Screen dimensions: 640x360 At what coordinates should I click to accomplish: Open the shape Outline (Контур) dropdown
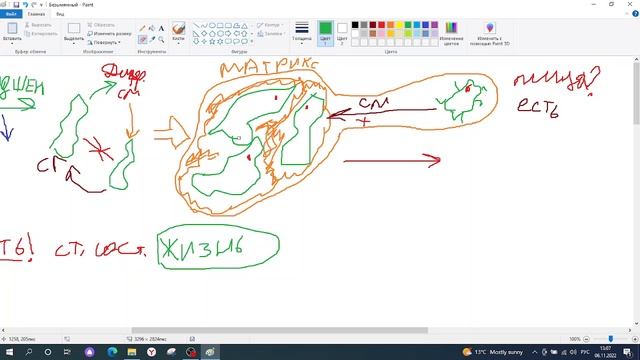tap(271, 25)
